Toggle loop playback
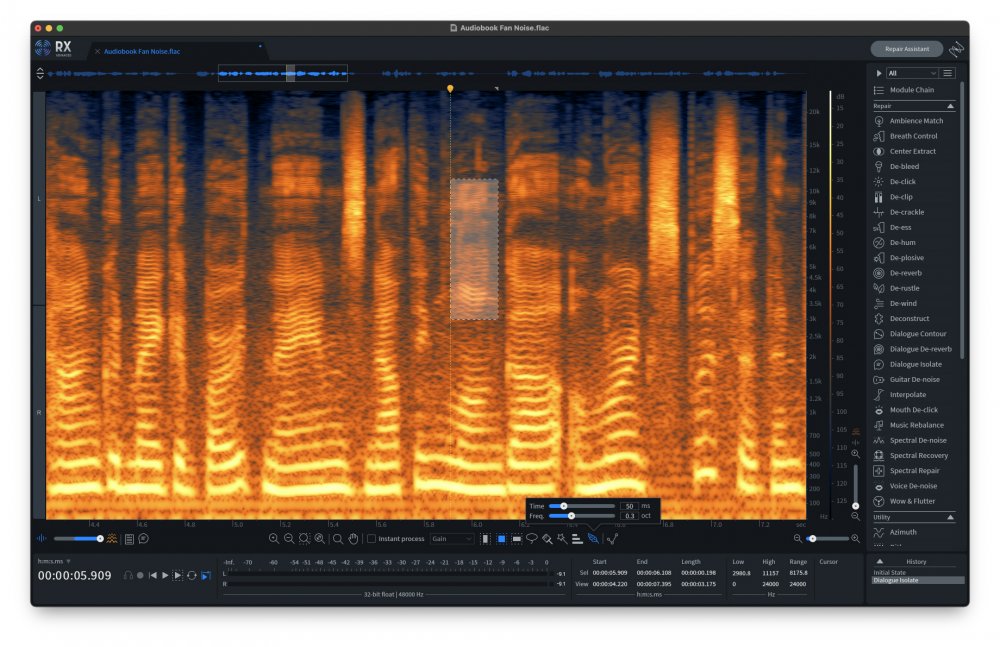The height and width of the screenshot is (647, 1000). [x=191, y=576]
